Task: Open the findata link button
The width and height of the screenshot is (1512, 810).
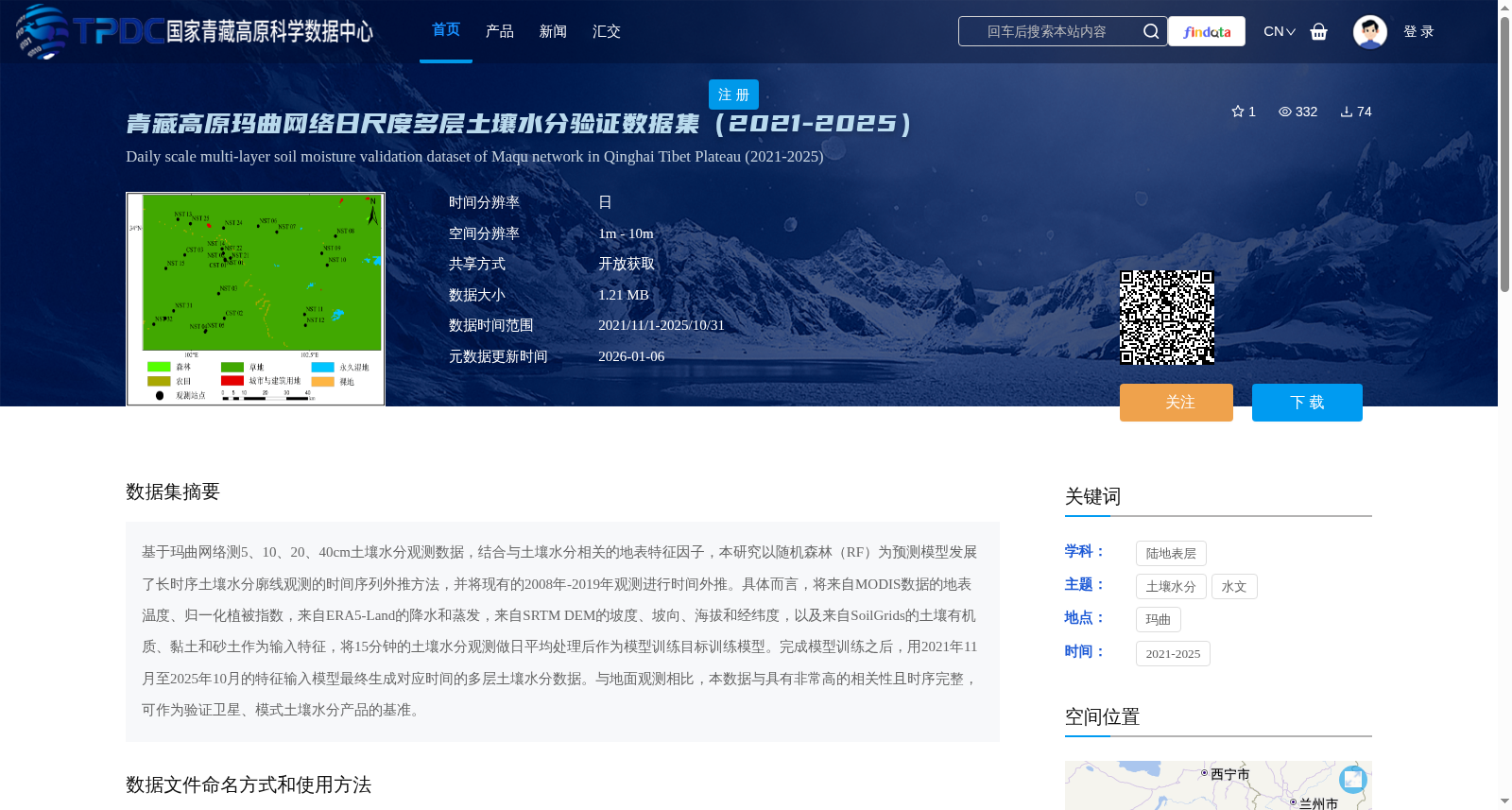Action: pyautogui.click(x=1207, y=31)
